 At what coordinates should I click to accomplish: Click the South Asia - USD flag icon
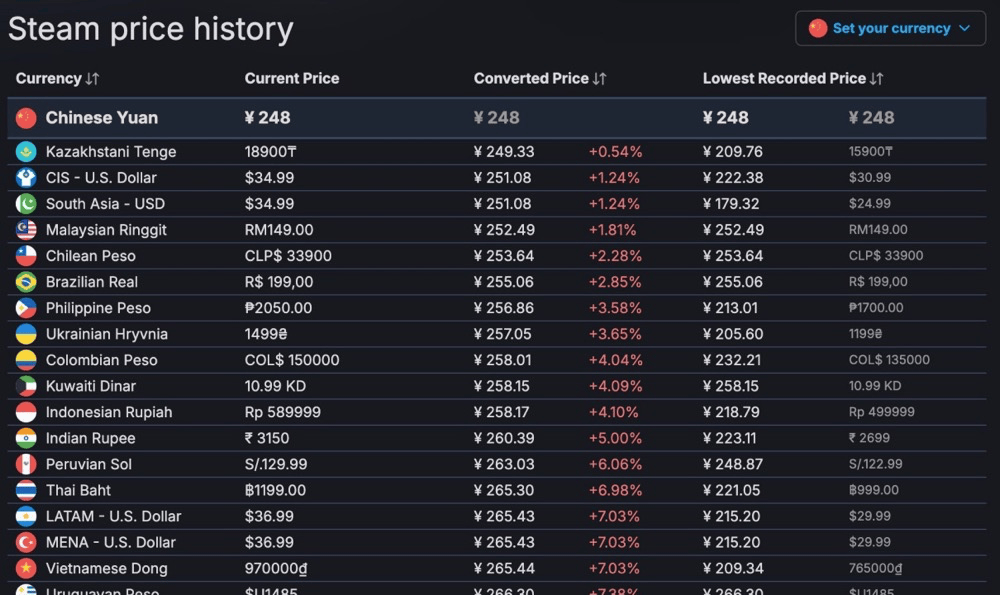click(x=26, y=204)
